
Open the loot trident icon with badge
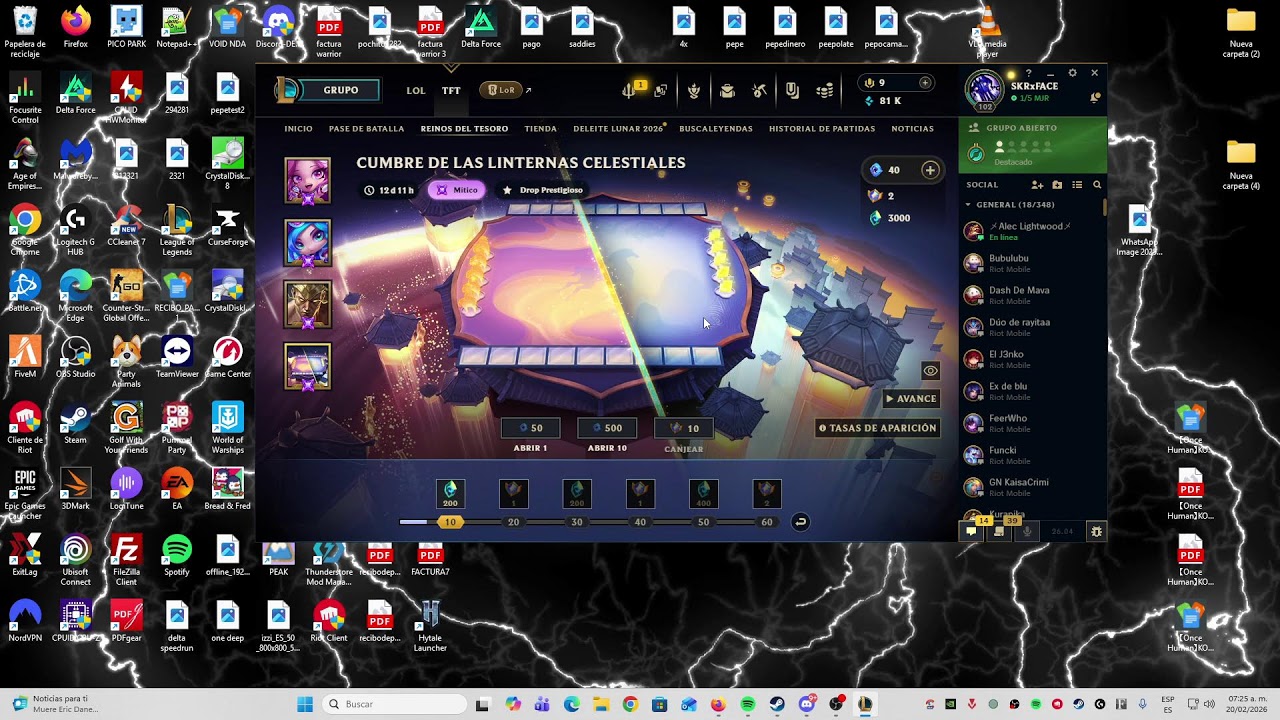631,90
